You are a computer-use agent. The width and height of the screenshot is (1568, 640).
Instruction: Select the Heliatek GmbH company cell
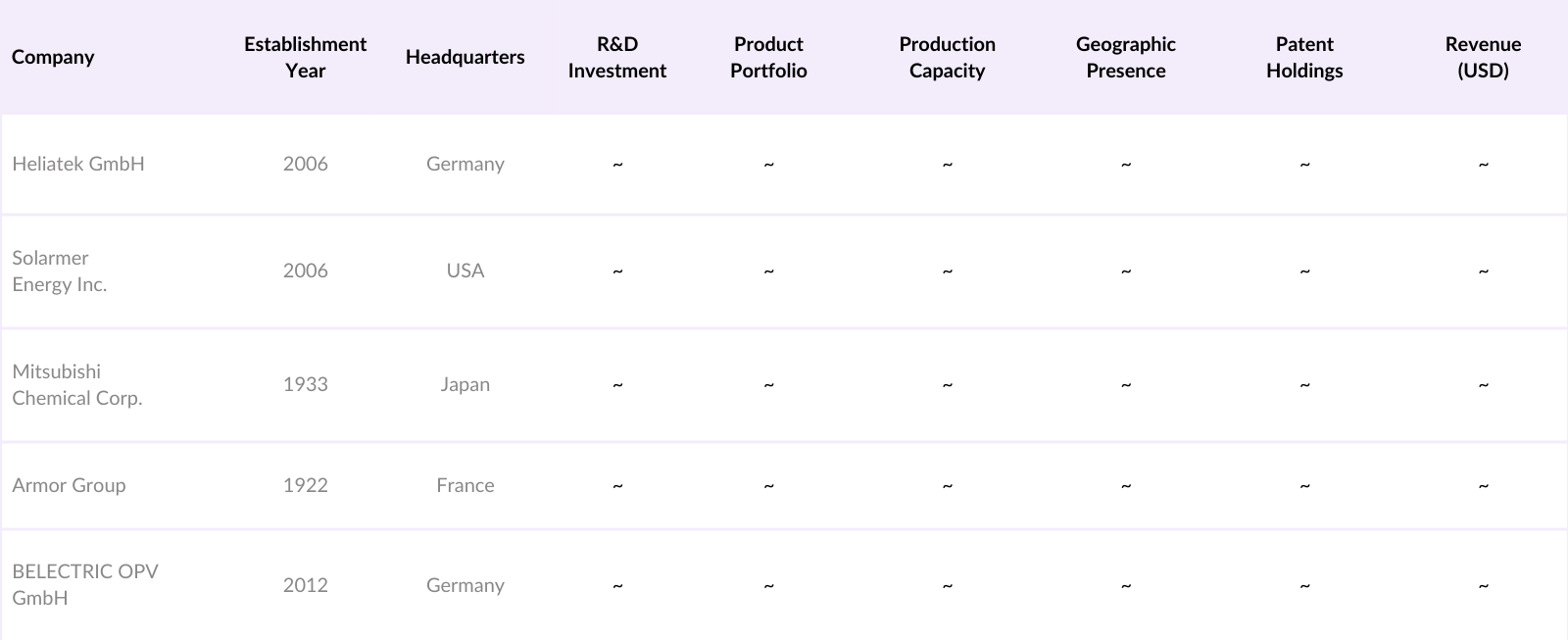click(x=78, y=164)
